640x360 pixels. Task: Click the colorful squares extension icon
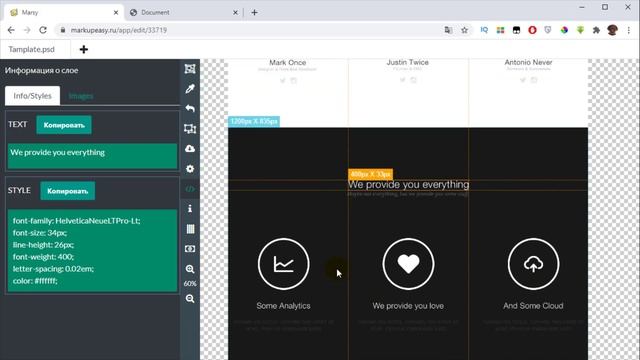pos(500,30)
